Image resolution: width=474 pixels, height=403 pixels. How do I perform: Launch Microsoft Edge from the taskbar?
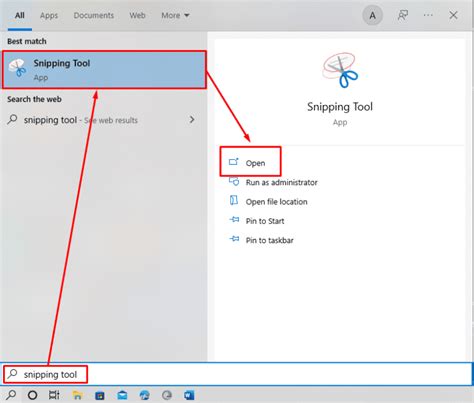tap(144, 395)
